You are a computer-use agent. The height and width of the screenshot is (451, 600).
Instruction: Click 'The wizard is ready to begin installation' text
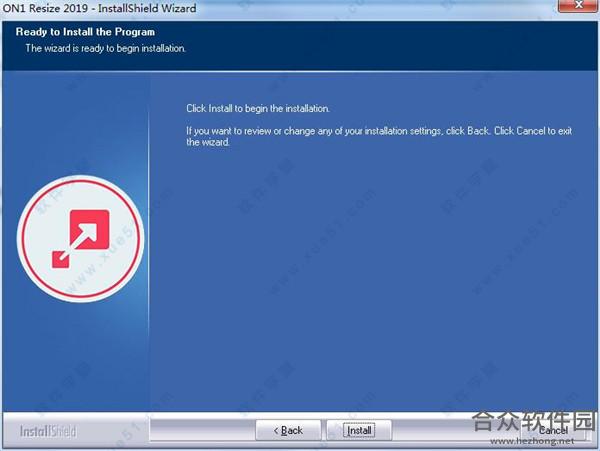[106, 49]
